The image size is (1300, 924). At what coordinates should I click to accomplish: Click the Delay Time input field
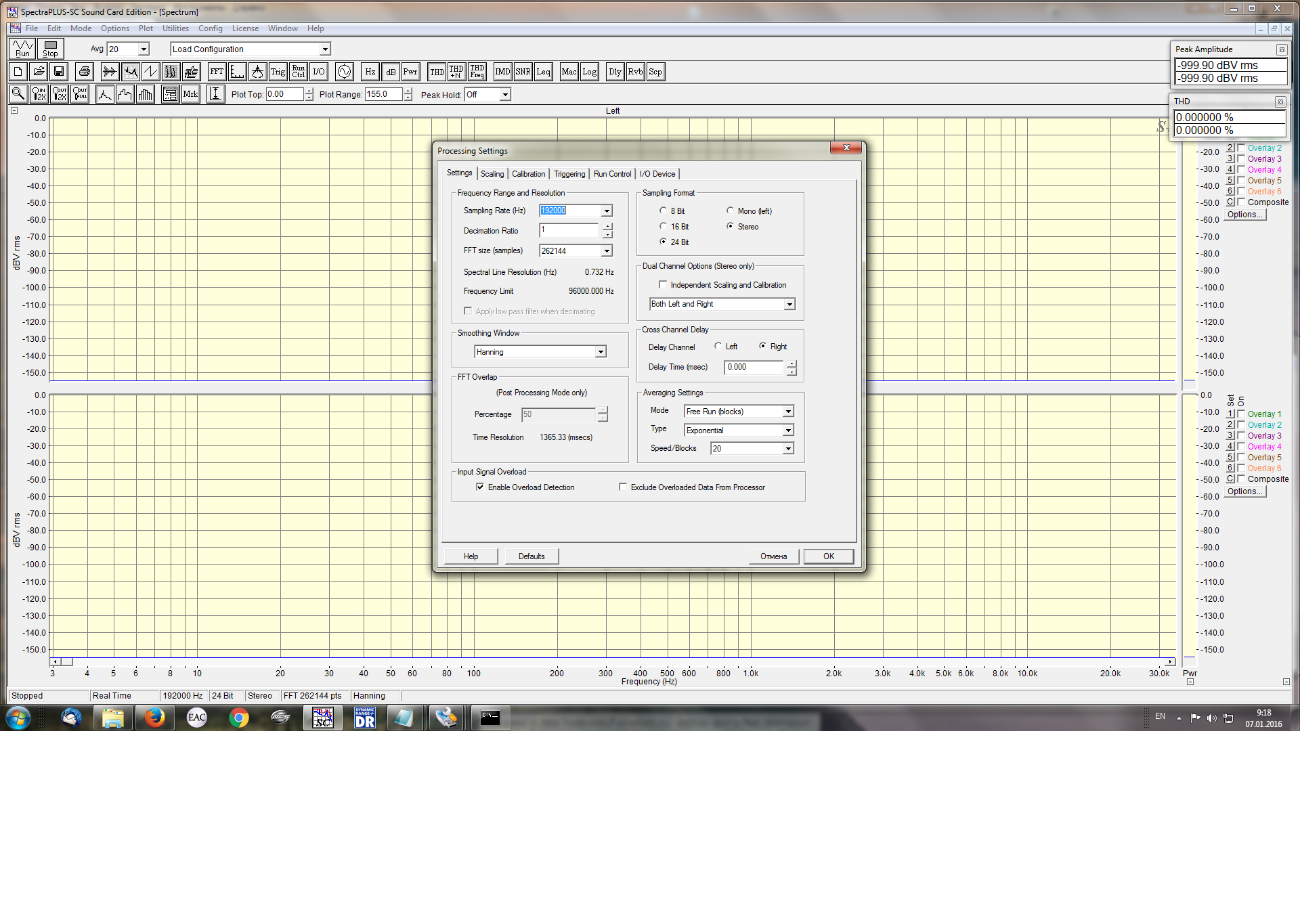(754, 367)
